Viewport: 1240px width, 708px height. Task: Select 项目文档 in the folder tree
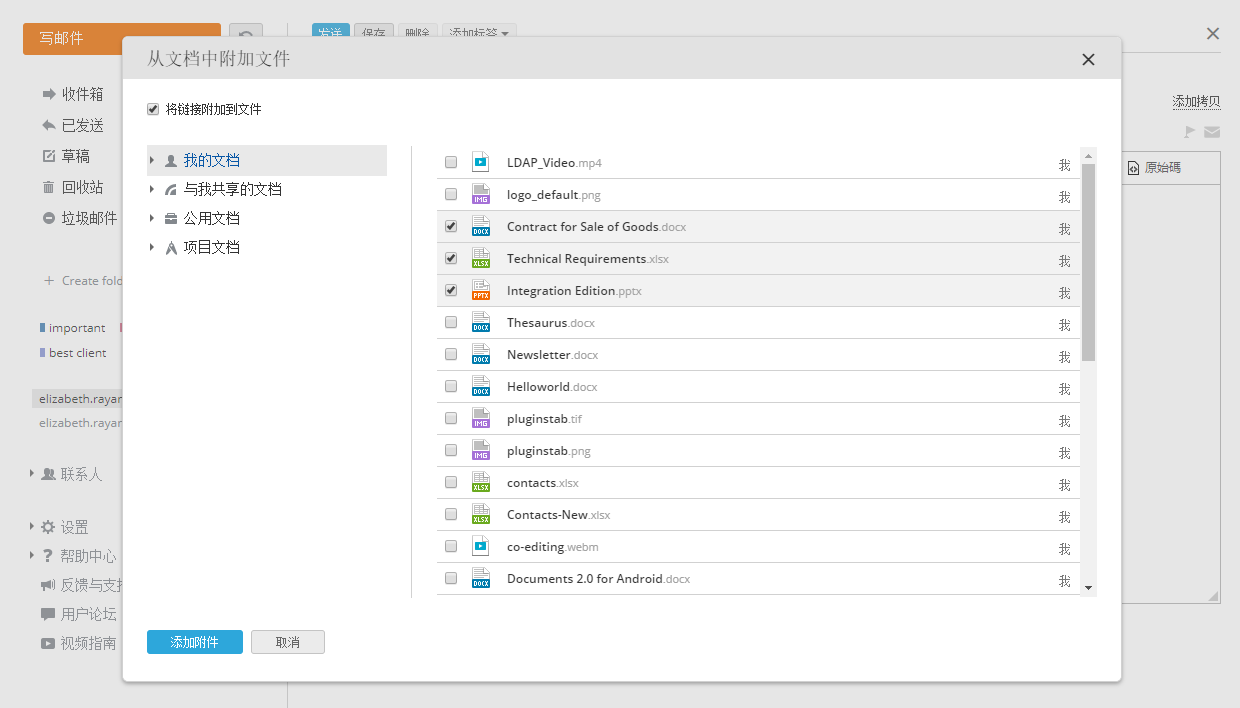click(x=211, y=247)
